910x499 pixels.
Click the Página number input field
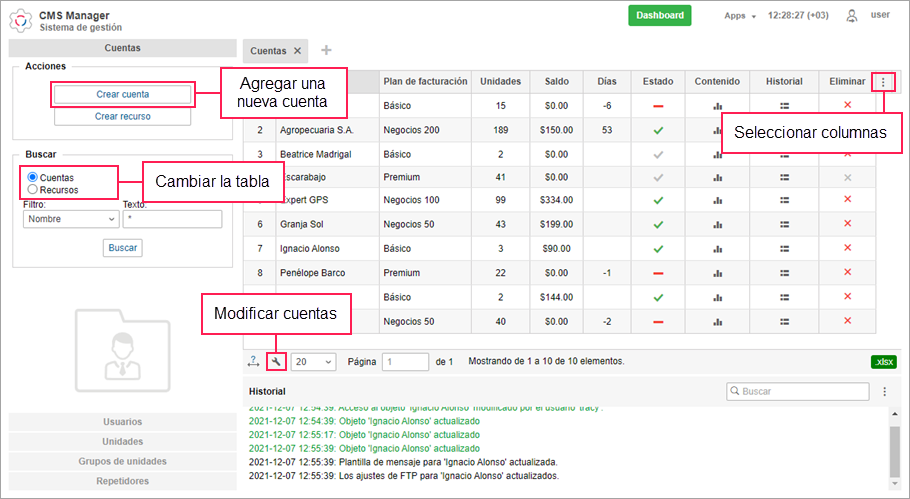click(405, 361)
